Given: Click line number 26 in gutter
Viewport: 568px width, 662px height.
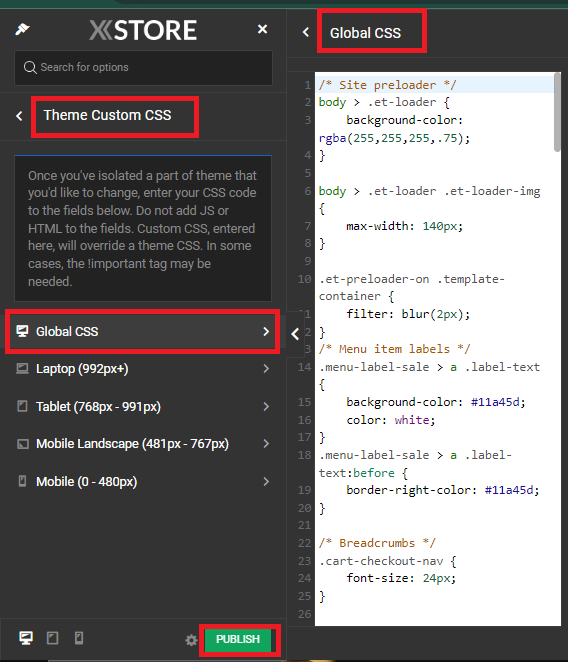Looking at the screenshot, I should pos(304,614).
